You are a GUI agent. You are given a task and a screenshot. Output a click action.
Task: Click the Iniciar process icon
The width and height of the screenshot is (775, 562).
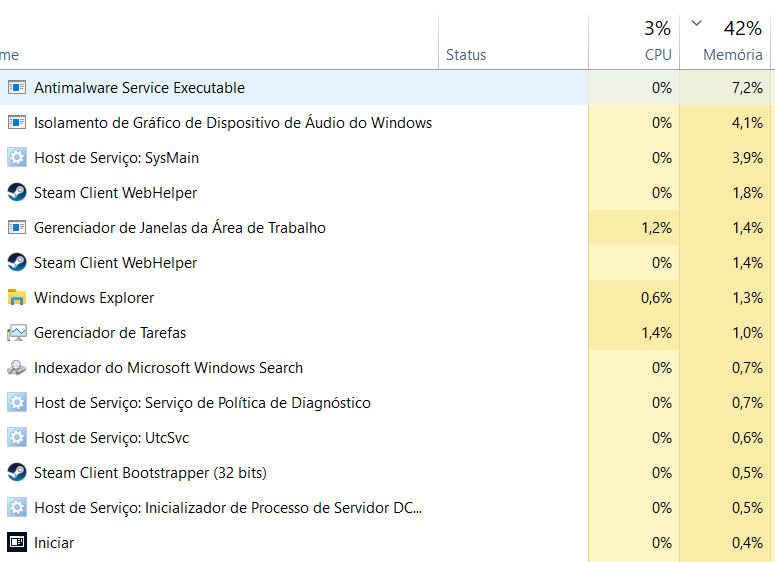coord(17,543)
